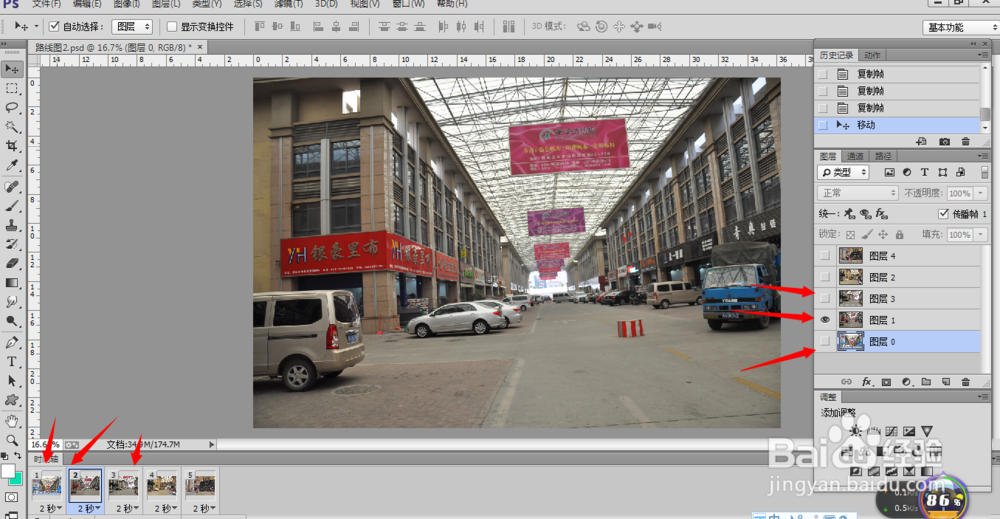Create new group folder in Layers panel
This screenshot has height=519, width=1000.
[x=926, y=382]
